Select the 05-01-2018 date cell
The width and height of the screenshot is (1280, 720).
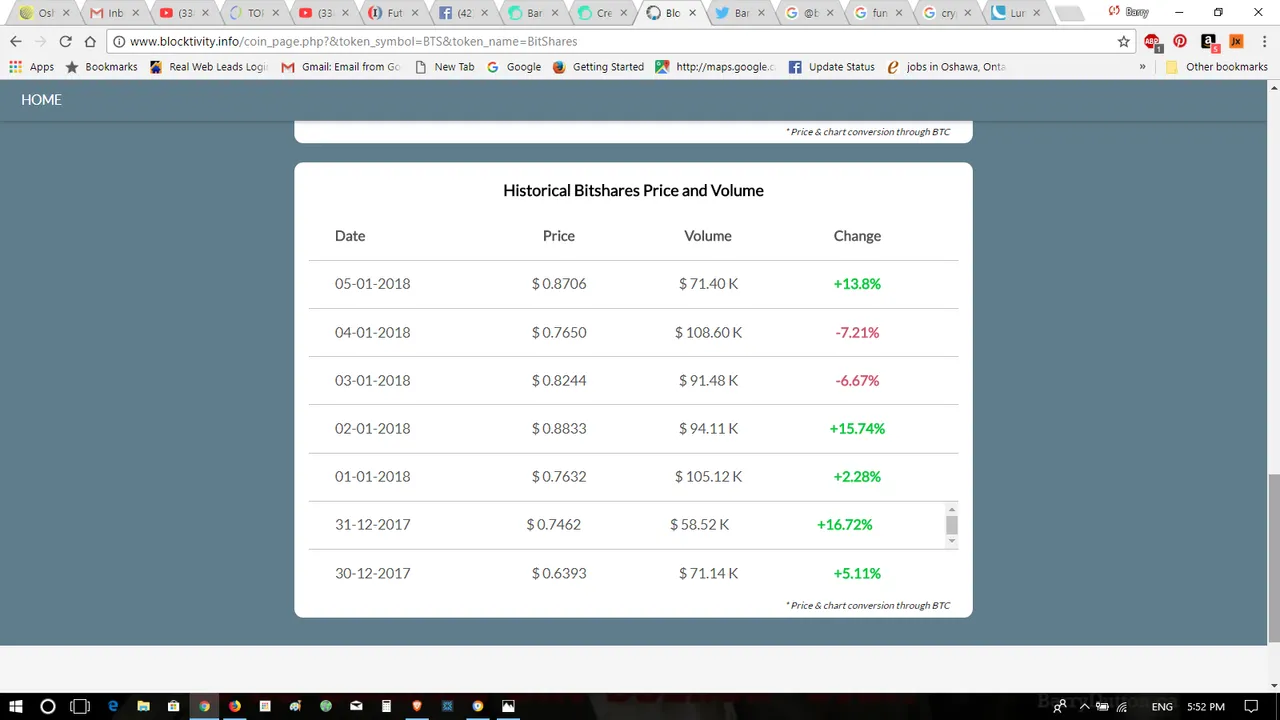point(373,284)
